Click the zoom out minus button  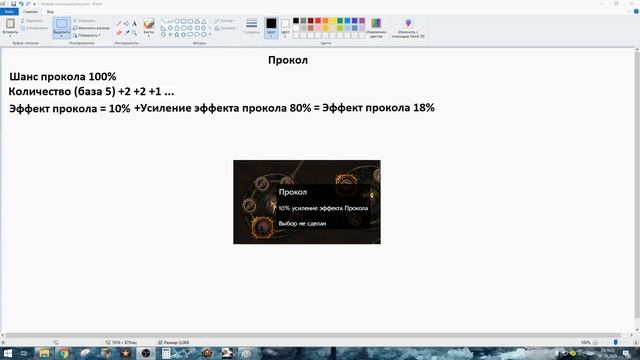pyautogui.click(x=595, y=342)
